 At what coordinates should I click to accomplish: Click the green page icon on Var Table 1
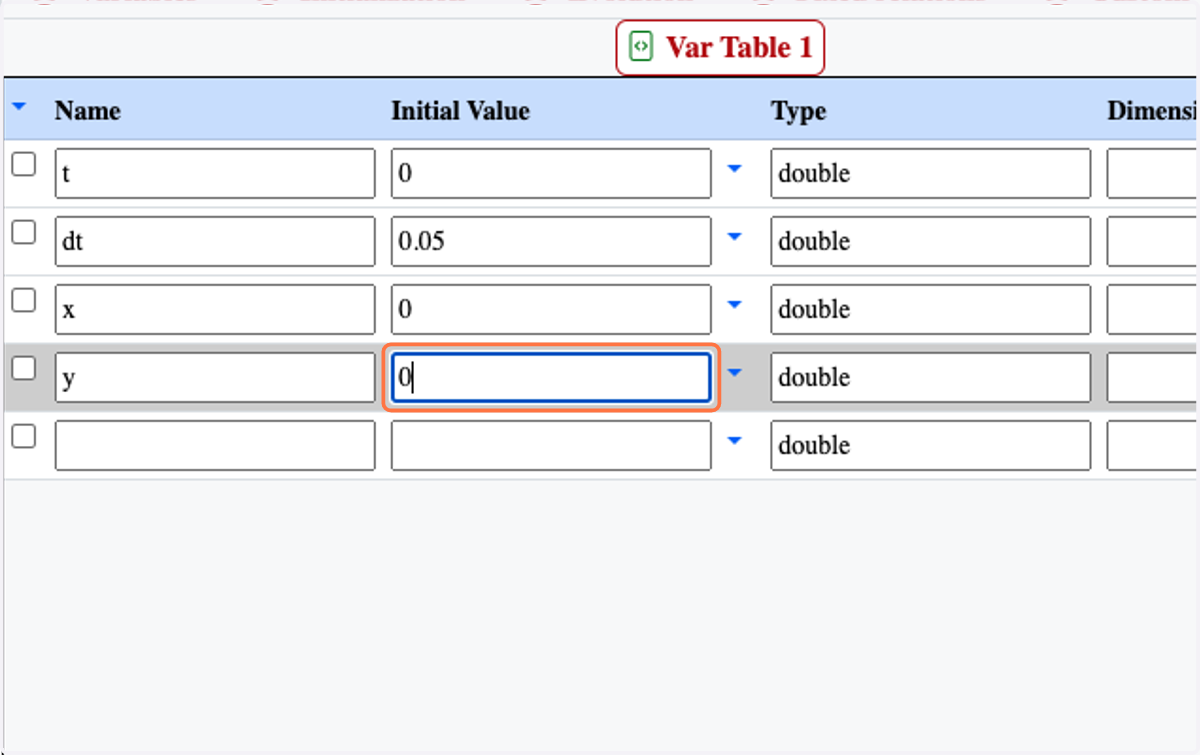[641, 46]
